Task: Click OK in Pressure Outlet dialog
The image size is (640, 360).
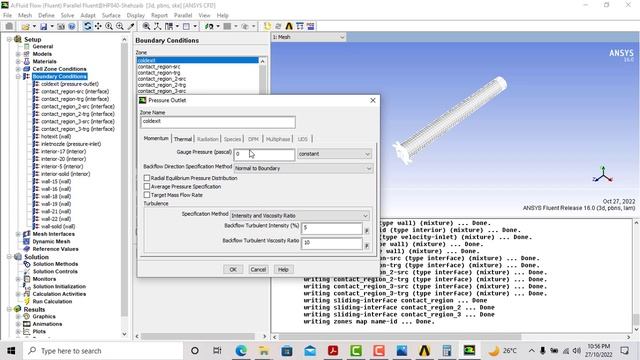Action: coord(233,269)
